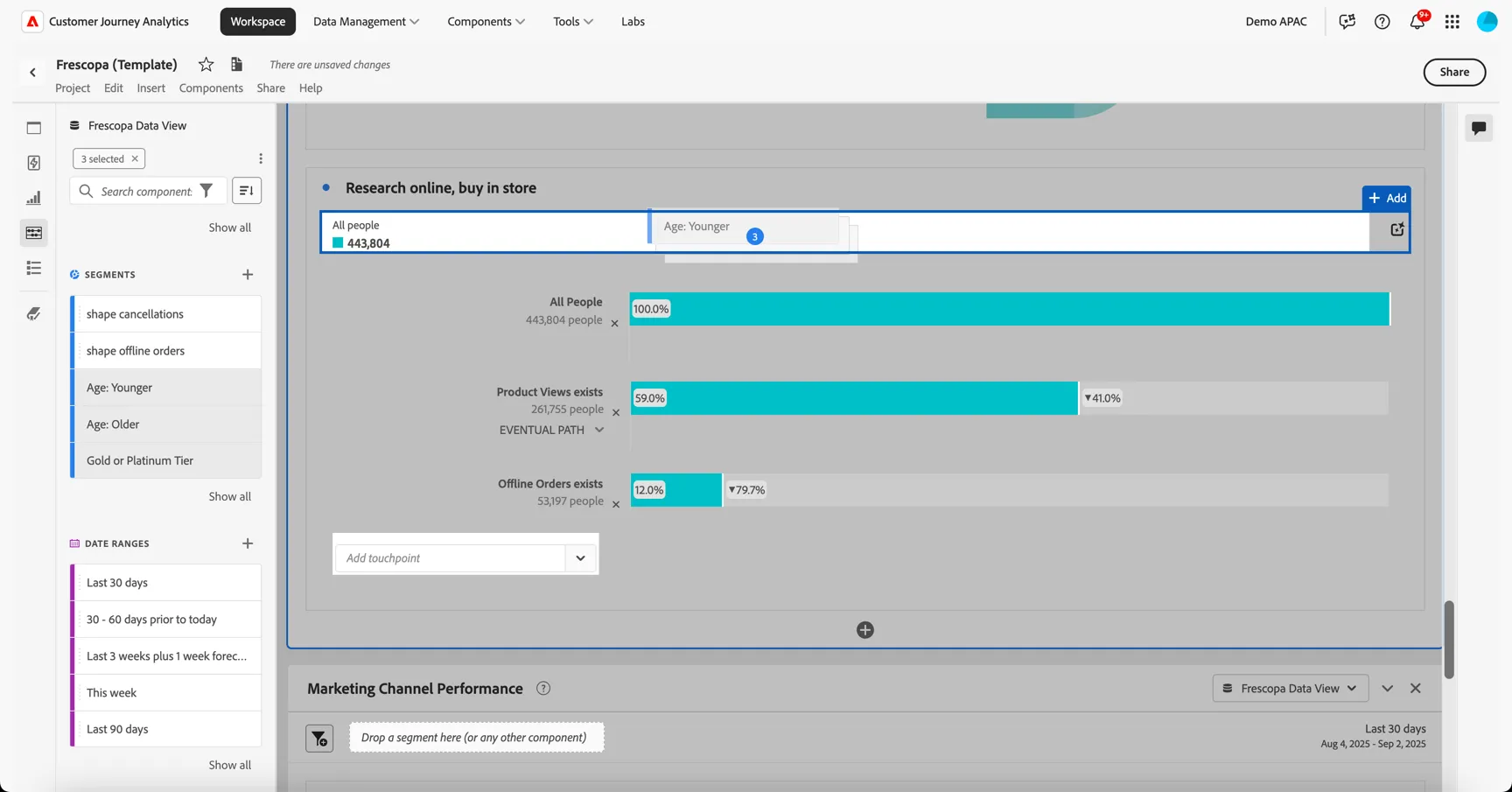Image resolution: width=1512 pixels, height=792 pixels.
Task: Open the Panels icon in left rail
Action: pos(34,128)
